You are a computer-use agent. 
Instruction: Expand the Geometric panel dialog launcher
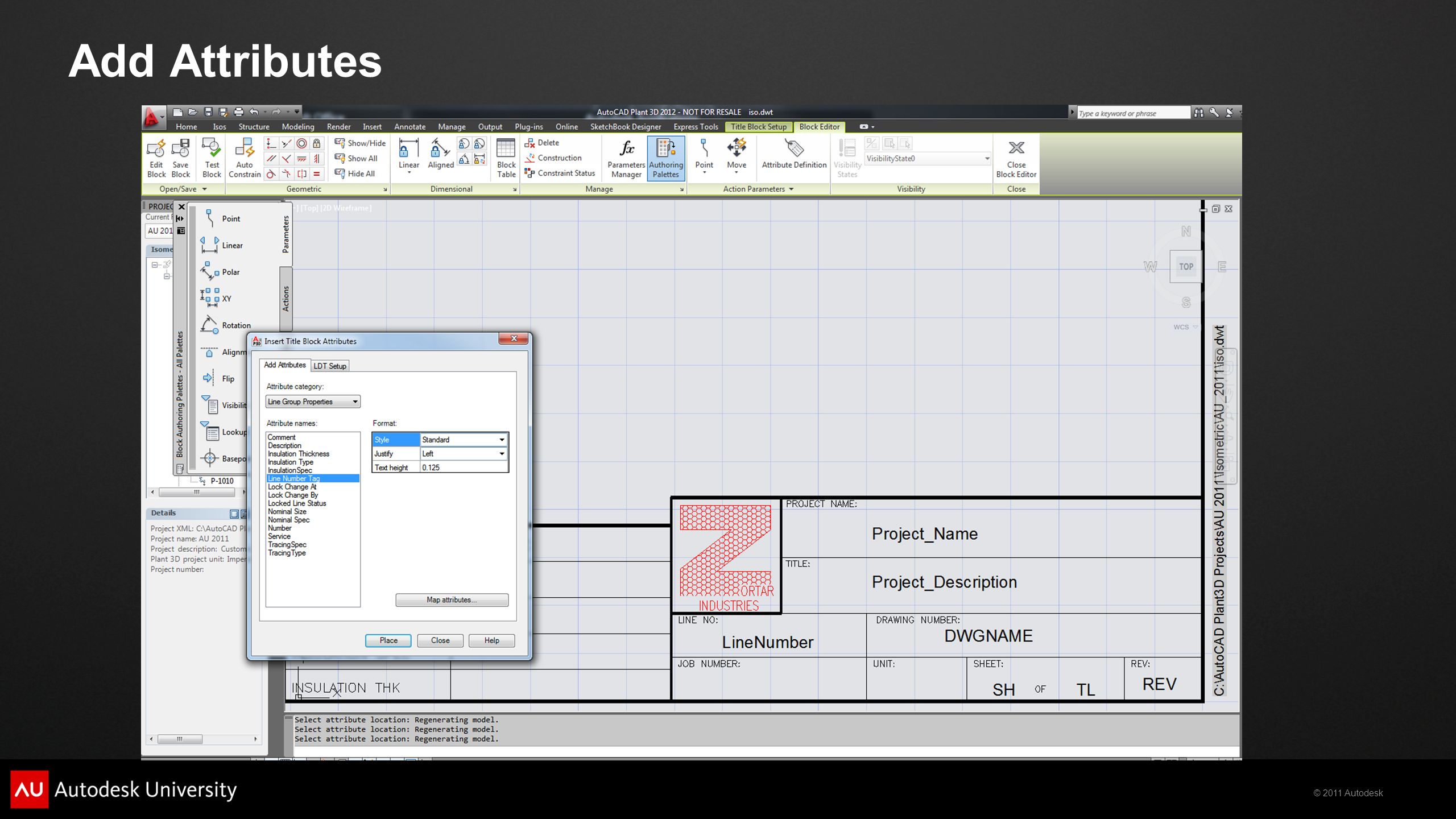pyautogui.click(x=385, y=189)
